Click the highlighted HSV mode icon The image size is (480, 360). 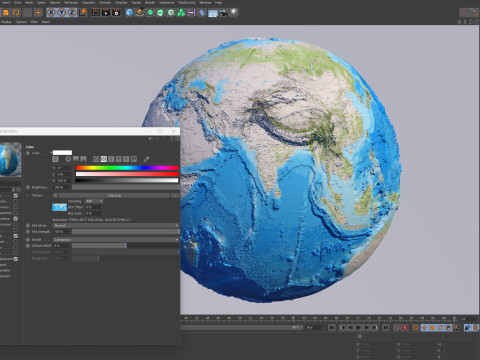[x=104, y=159]
